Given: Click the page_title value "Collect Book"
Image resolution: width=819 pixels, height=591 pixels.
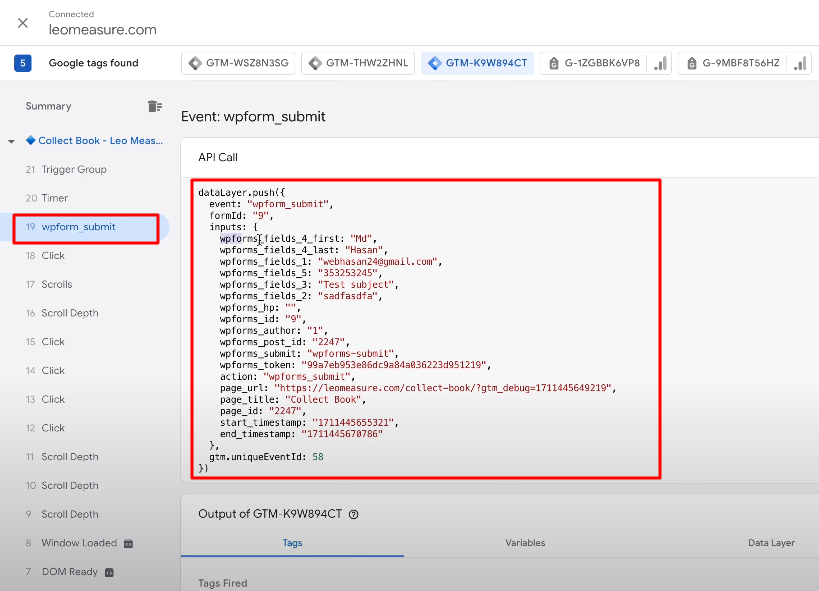Looking at the screenshot, I should tap(323, 400).
